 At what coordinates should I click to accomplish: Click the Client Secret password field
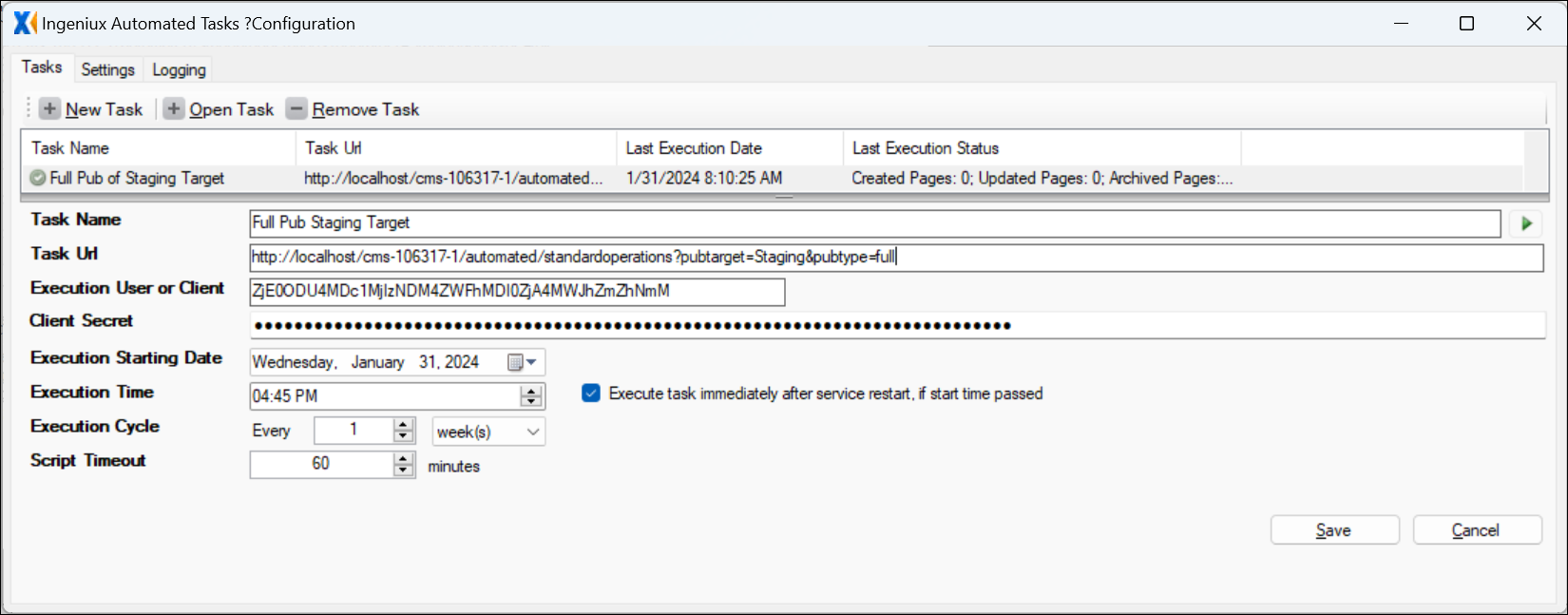pos(896,325)
